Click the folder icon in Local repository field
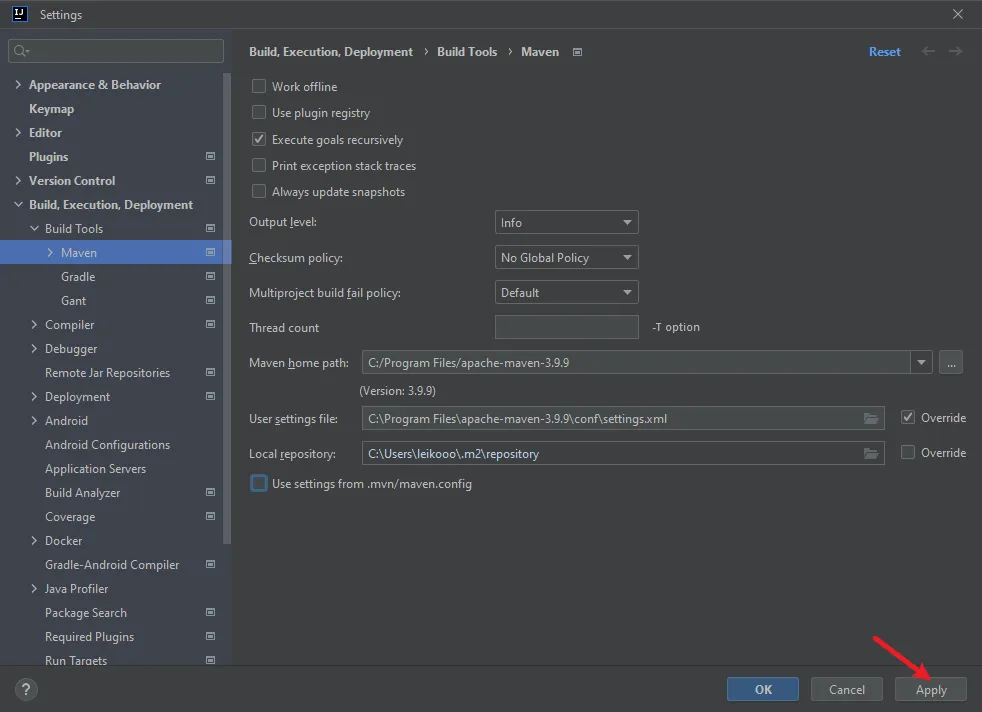The image size is (982, 712). (871, 453)
